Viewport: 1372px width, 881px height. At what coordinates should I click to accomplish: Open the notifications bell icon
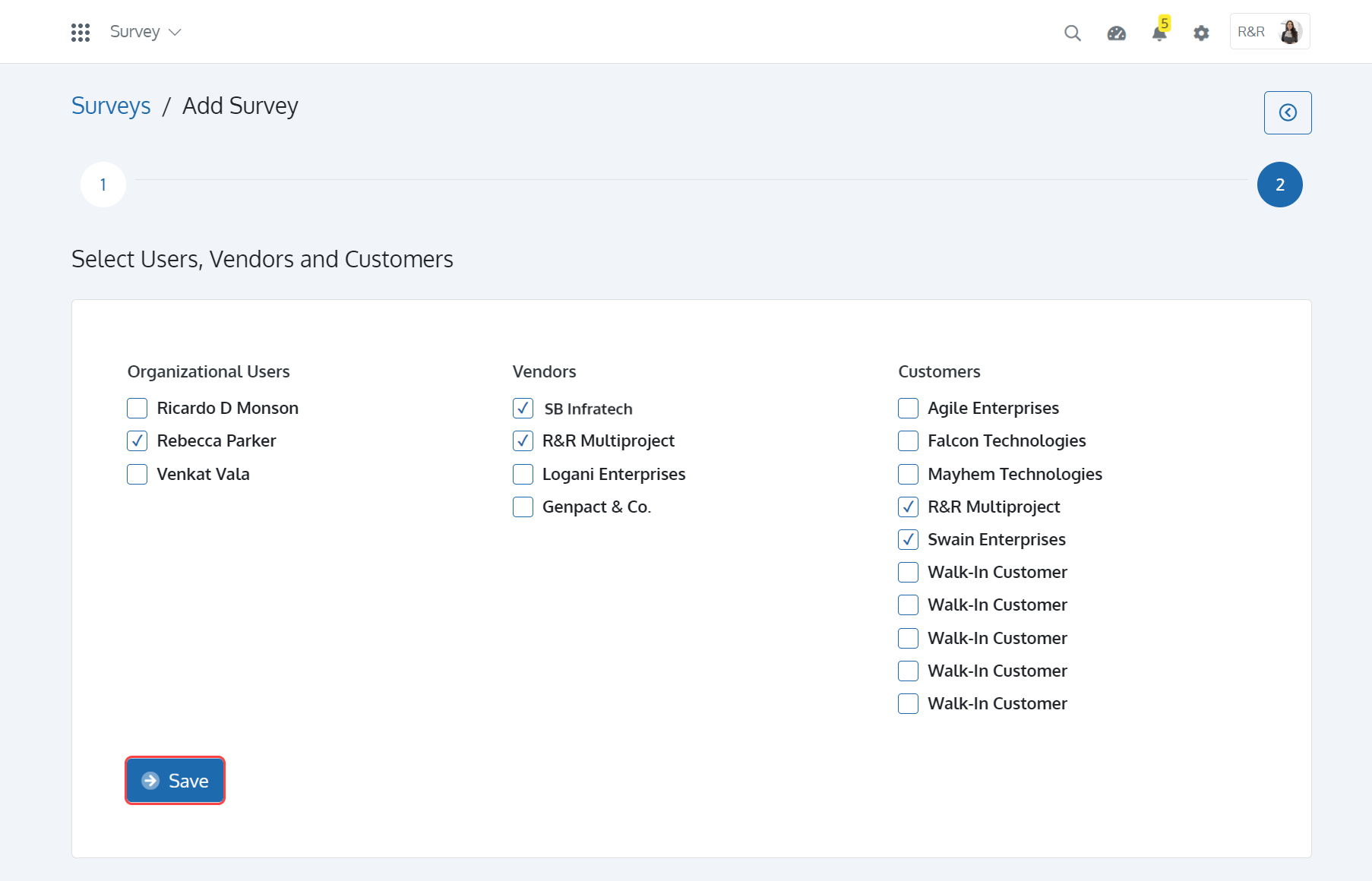[x=1159, y=33]
